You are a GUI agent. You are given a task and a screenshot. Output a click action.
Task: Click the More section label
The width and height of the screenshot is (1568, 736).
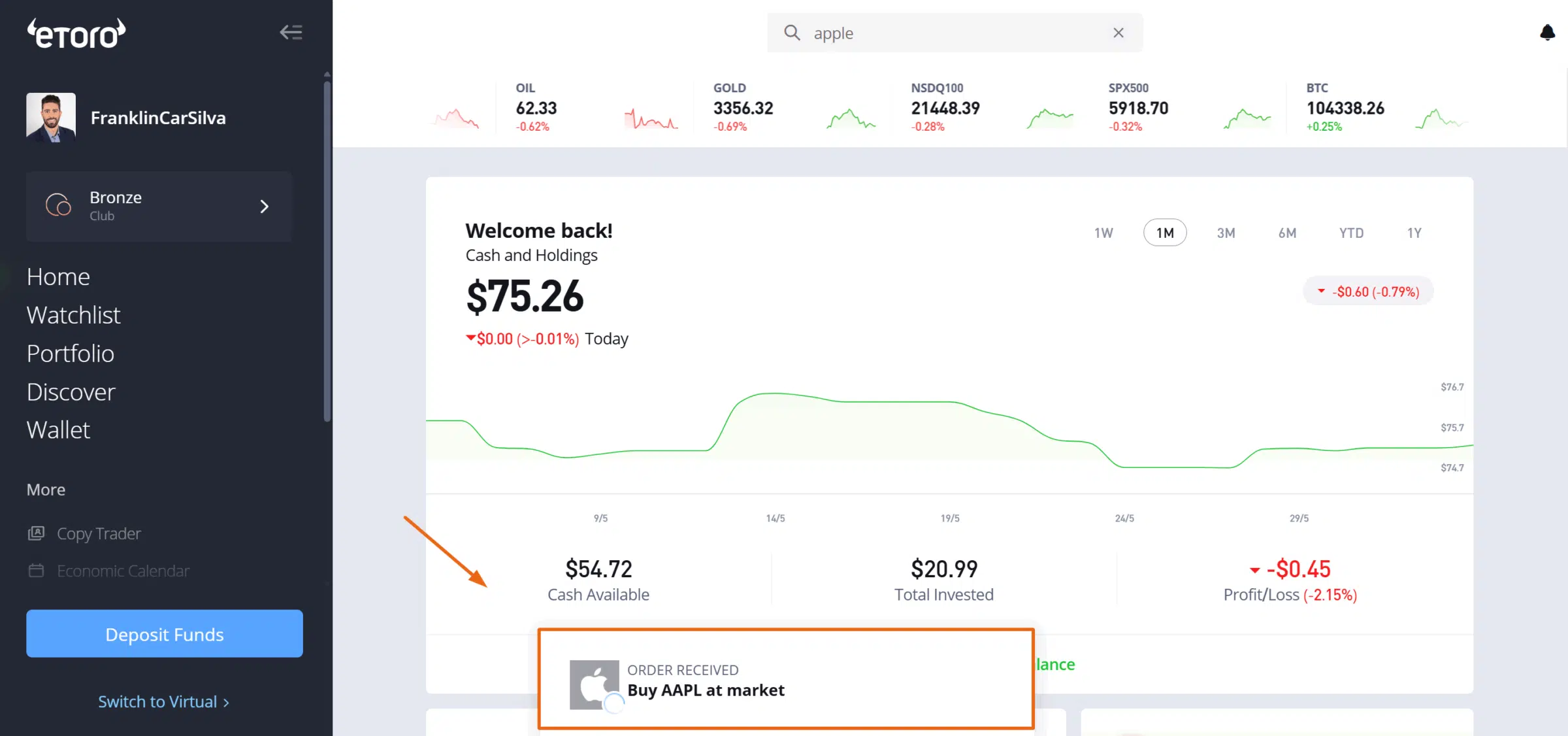46,490
